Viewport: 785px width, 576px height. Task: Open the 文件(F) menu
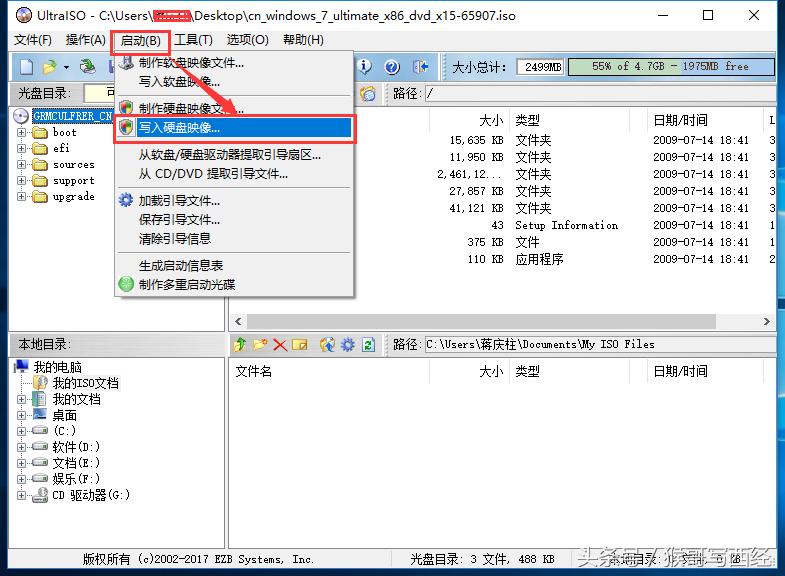point(33,40)
